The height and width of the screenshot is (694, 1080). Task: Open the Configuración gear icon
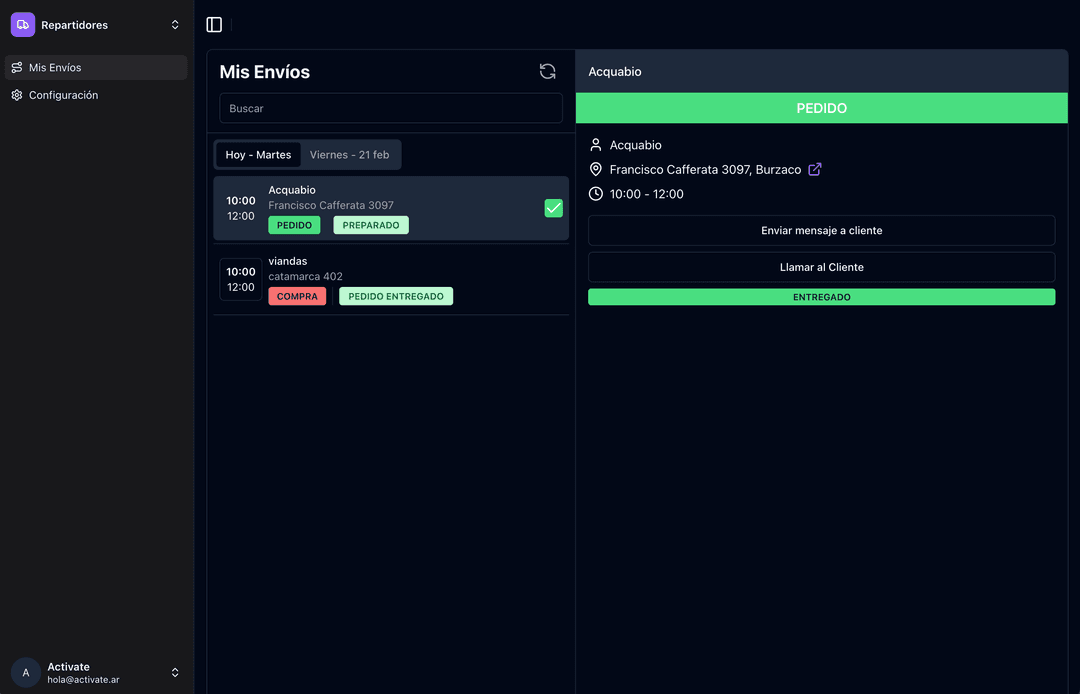click(16, 95)
